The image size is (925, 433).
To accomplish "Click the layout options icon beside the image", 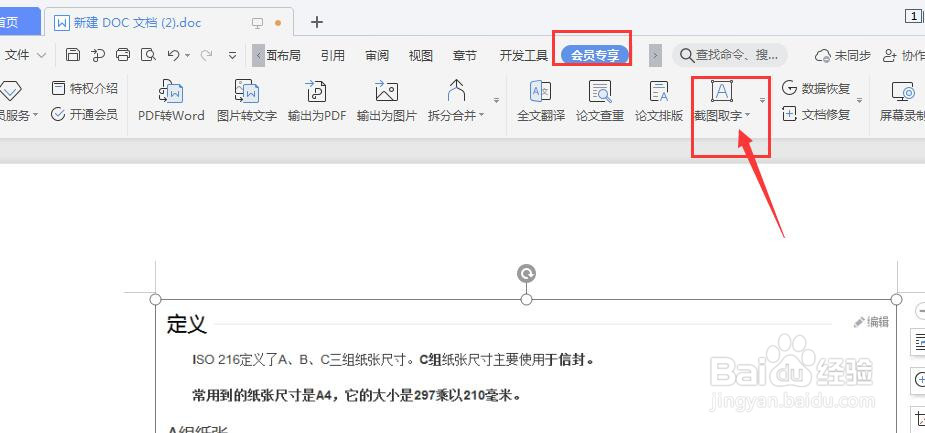I will [x=919, y=341].
